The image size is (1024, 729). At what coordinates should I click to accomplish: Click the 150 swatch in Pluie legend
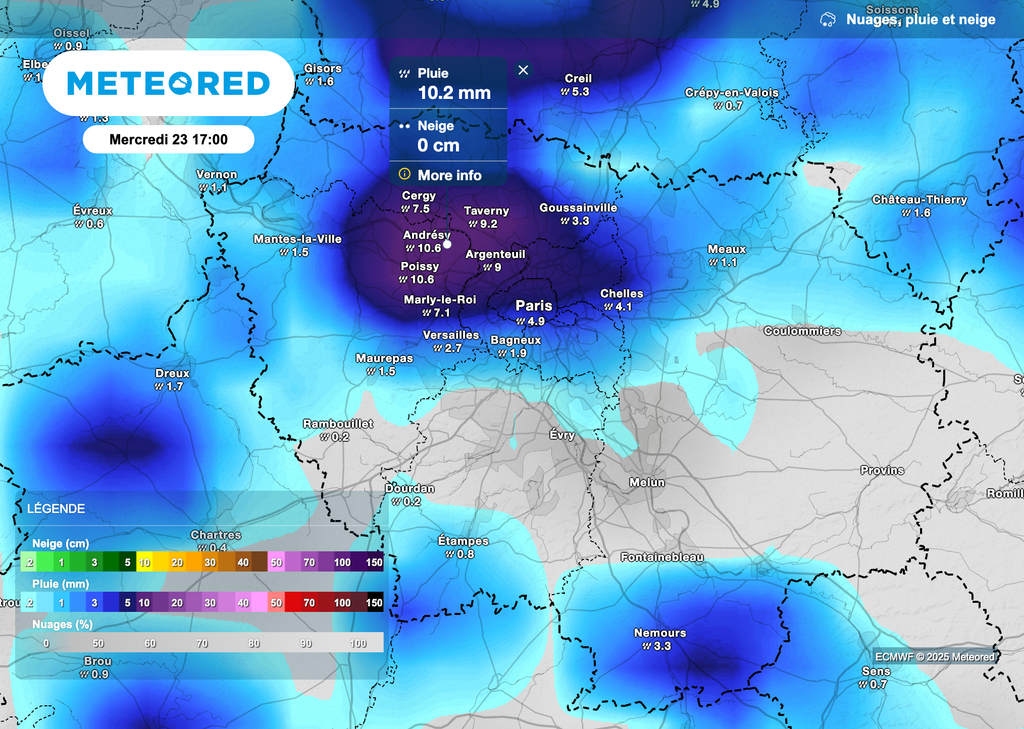pyautogui.click(x=374, y=603)
